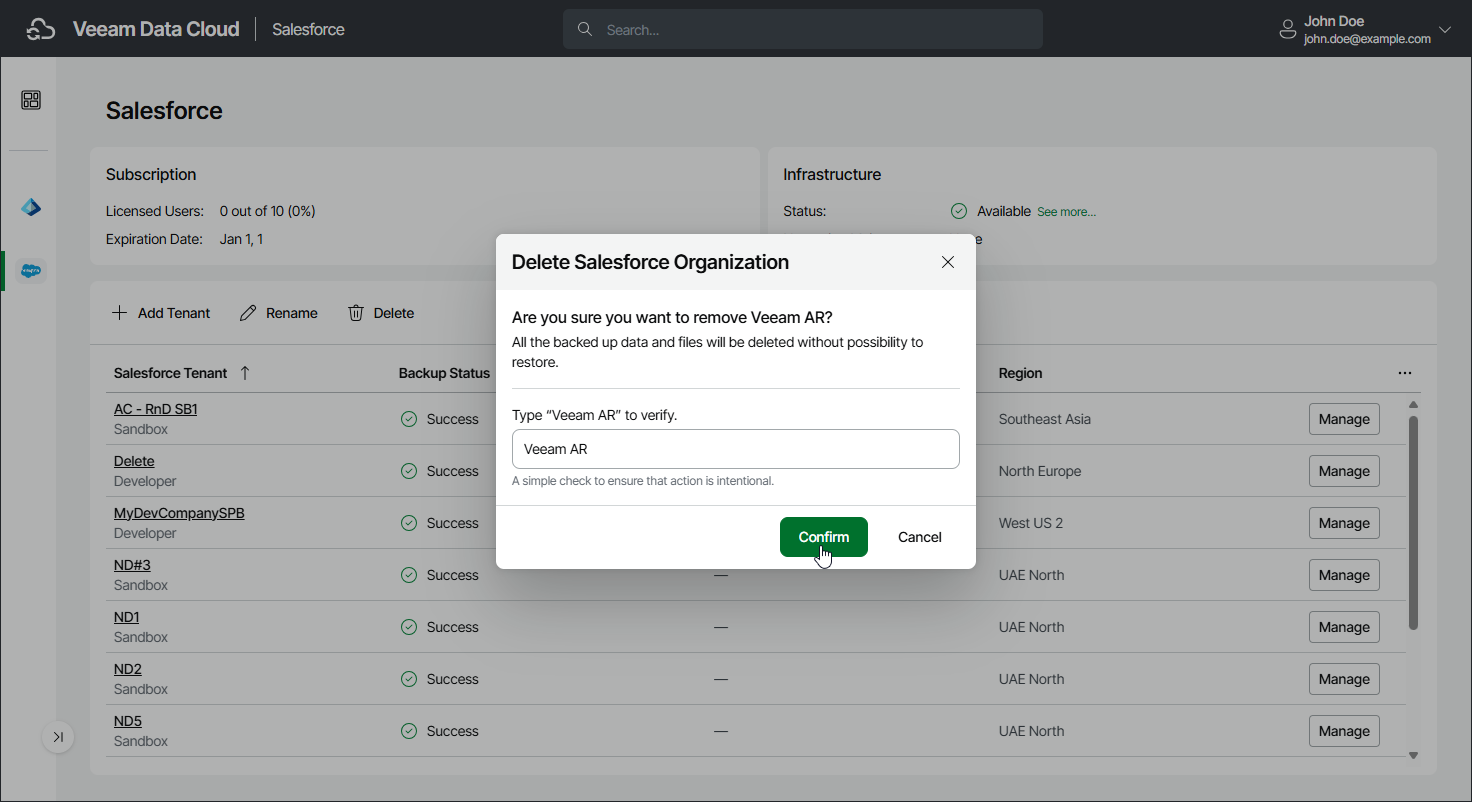Screen dimensions: 1472x802
Task: Click Manage in the ND2 row
Action: pos(1344,679)
